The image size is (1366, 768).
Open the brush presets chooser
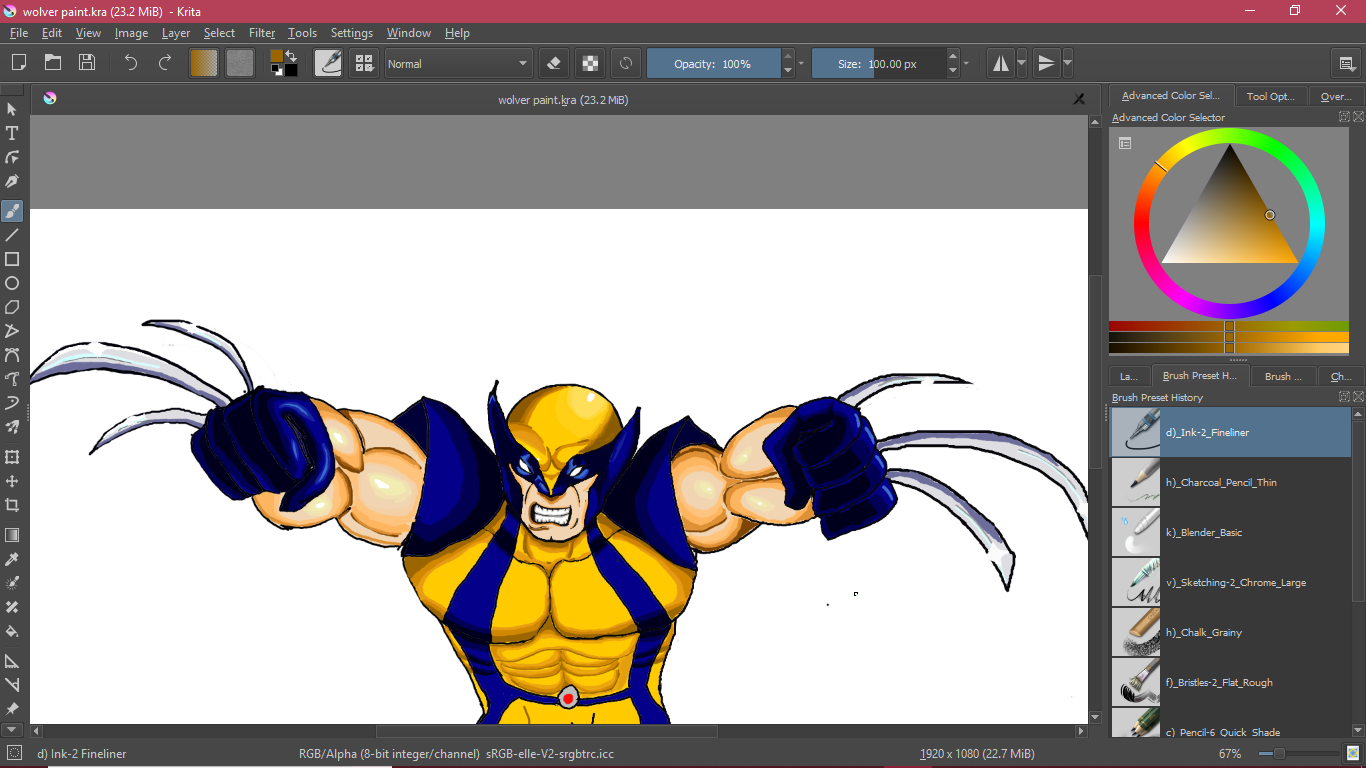click(363, 63)
